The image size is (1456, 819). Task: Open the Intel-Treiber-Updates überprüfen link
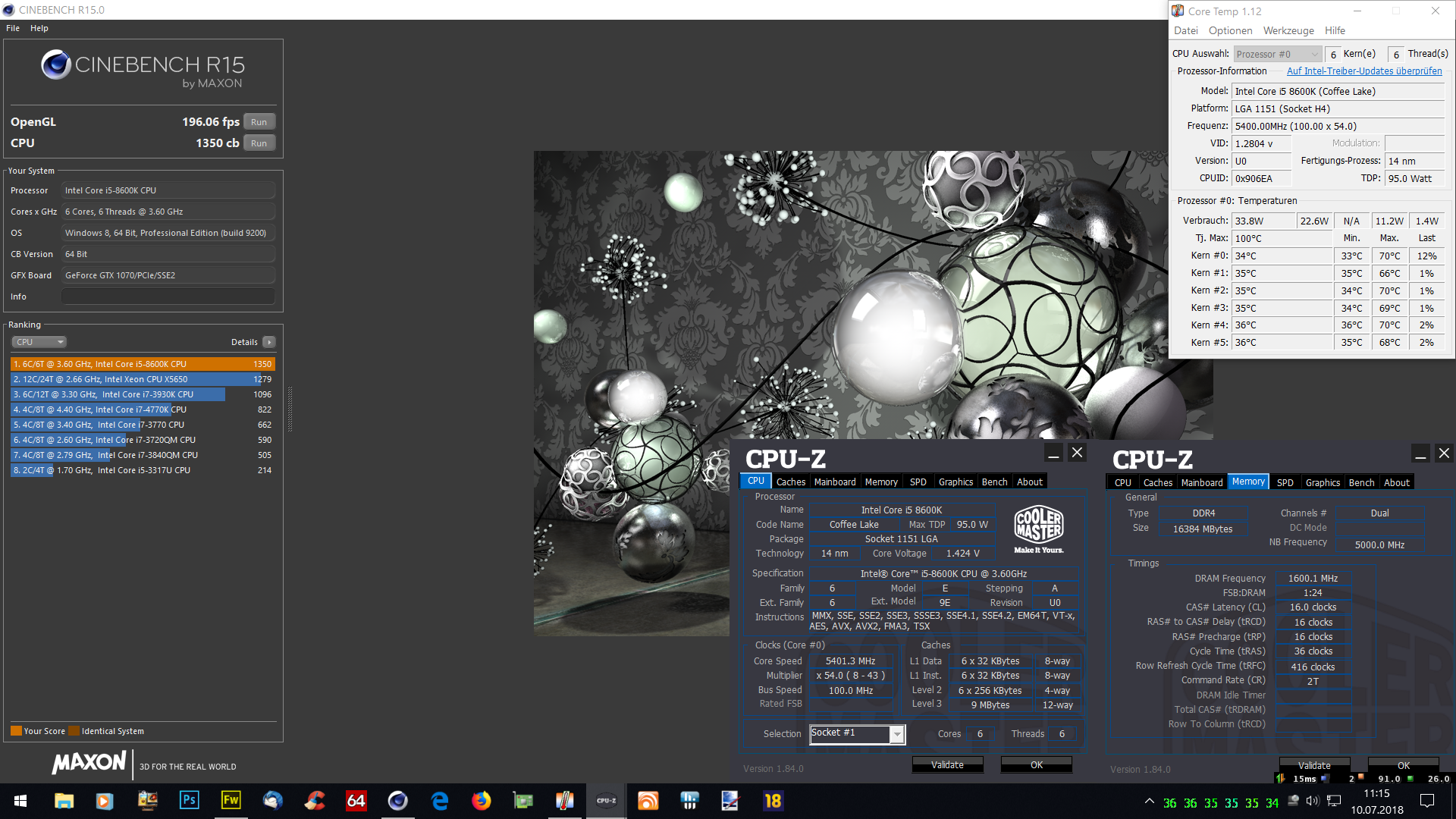coord(1364,71)
